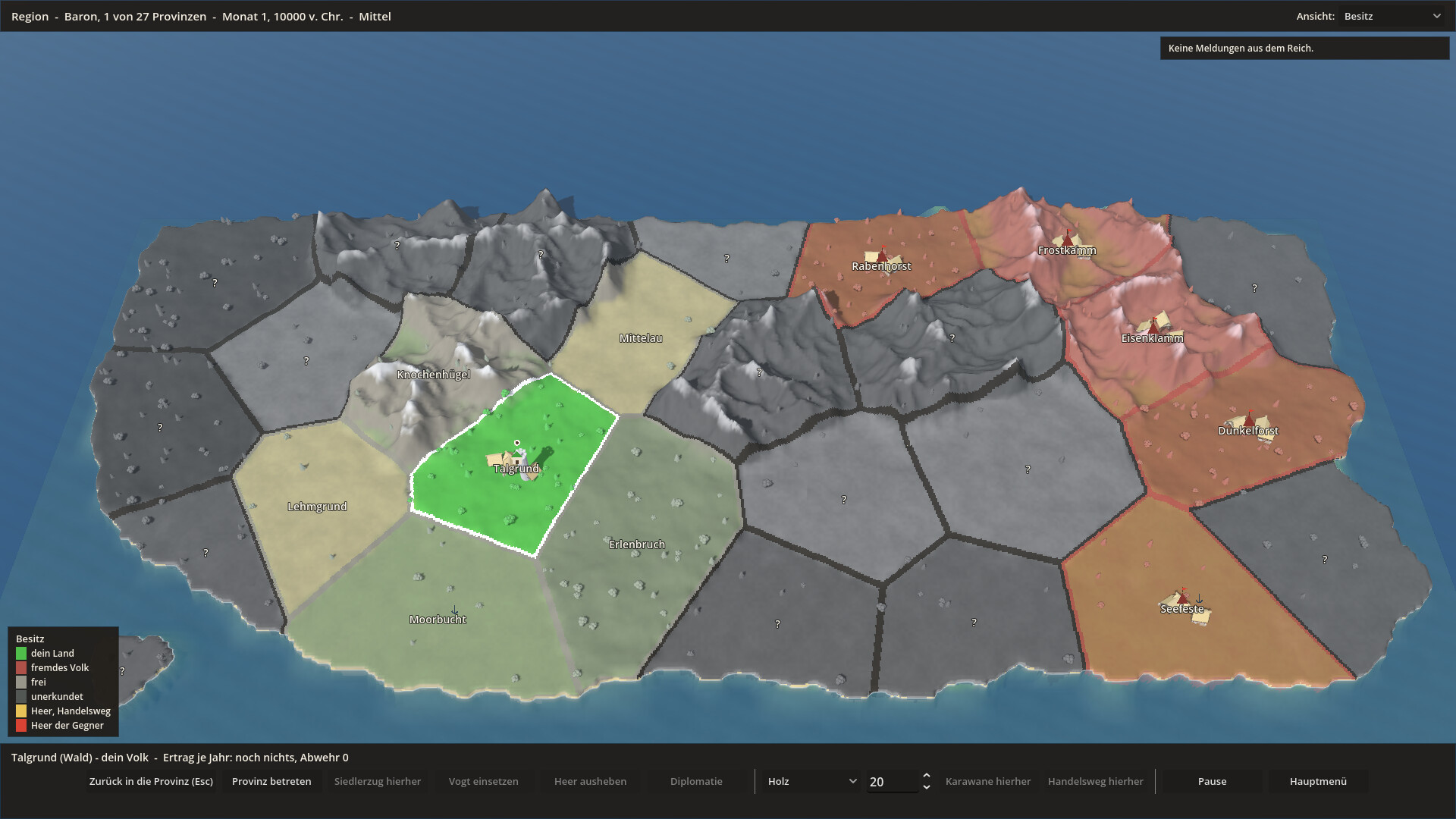Click the 'Keine Meldungen aus dem Reich' message box

(x=1304, y=48)
